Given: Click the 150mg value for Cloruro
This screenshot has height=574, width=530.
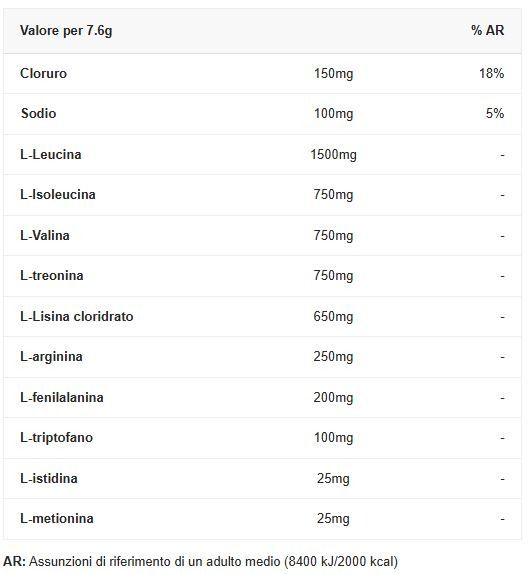Looking at the screenshot, I should tap(333, 74).
